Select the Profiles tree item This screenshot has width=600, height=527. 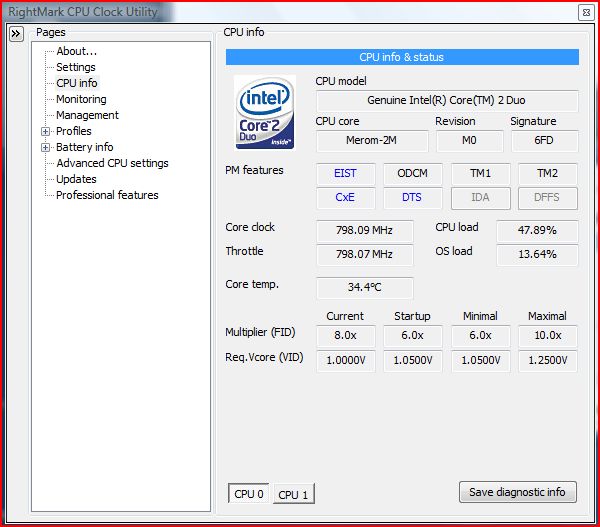74,131
